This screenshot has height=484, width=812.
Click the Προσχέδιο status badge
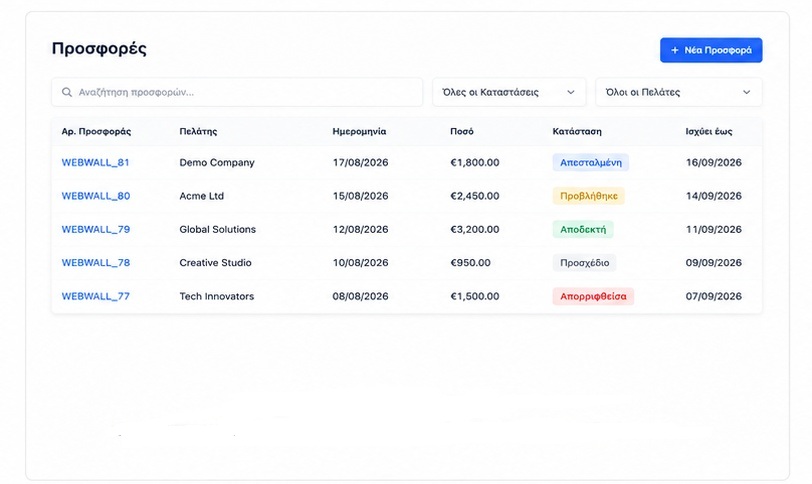(585, 263)
